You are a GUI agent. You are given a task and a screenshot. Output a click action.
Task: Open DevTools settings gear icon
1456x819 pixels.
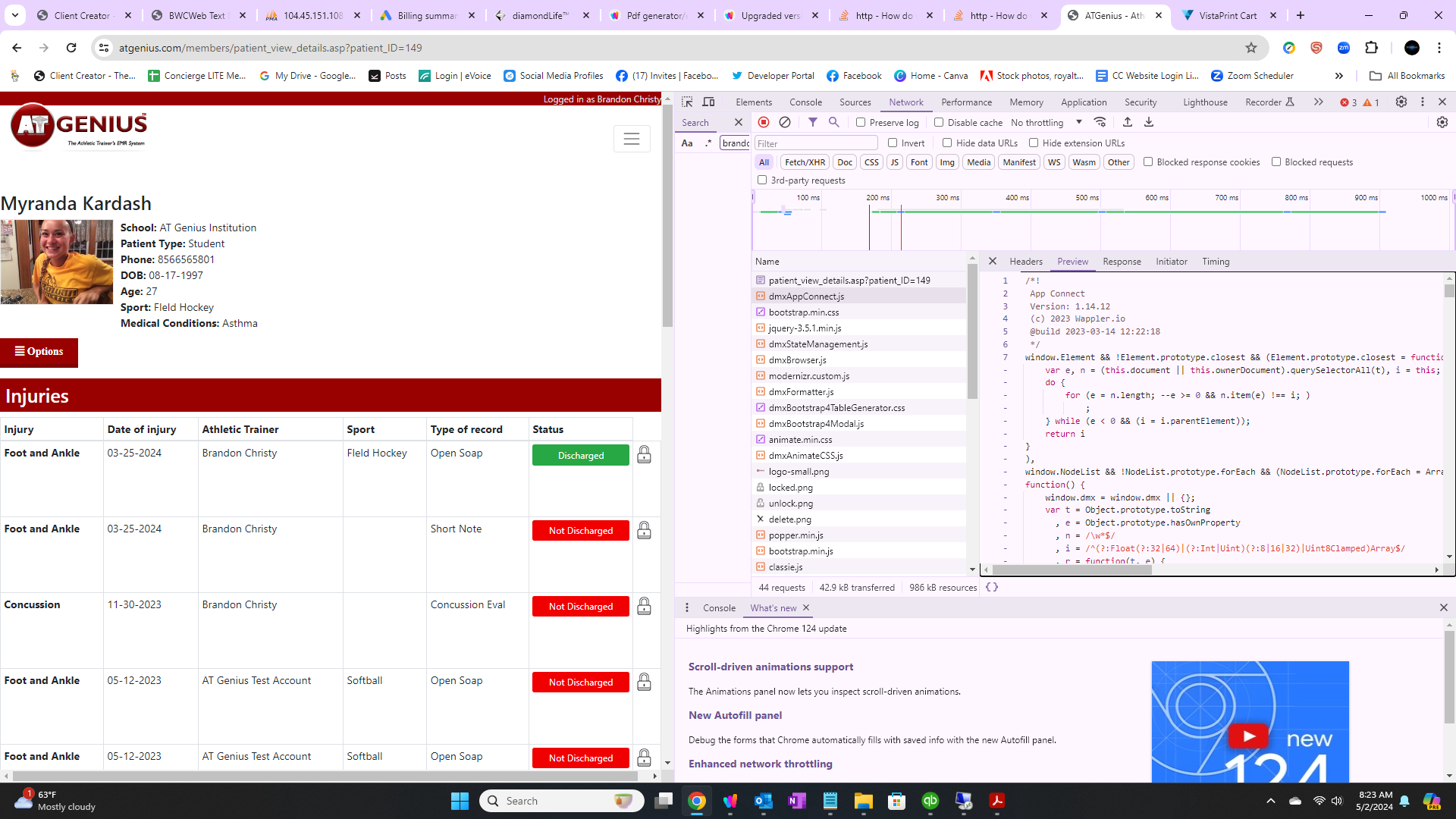pos(1401,102)
